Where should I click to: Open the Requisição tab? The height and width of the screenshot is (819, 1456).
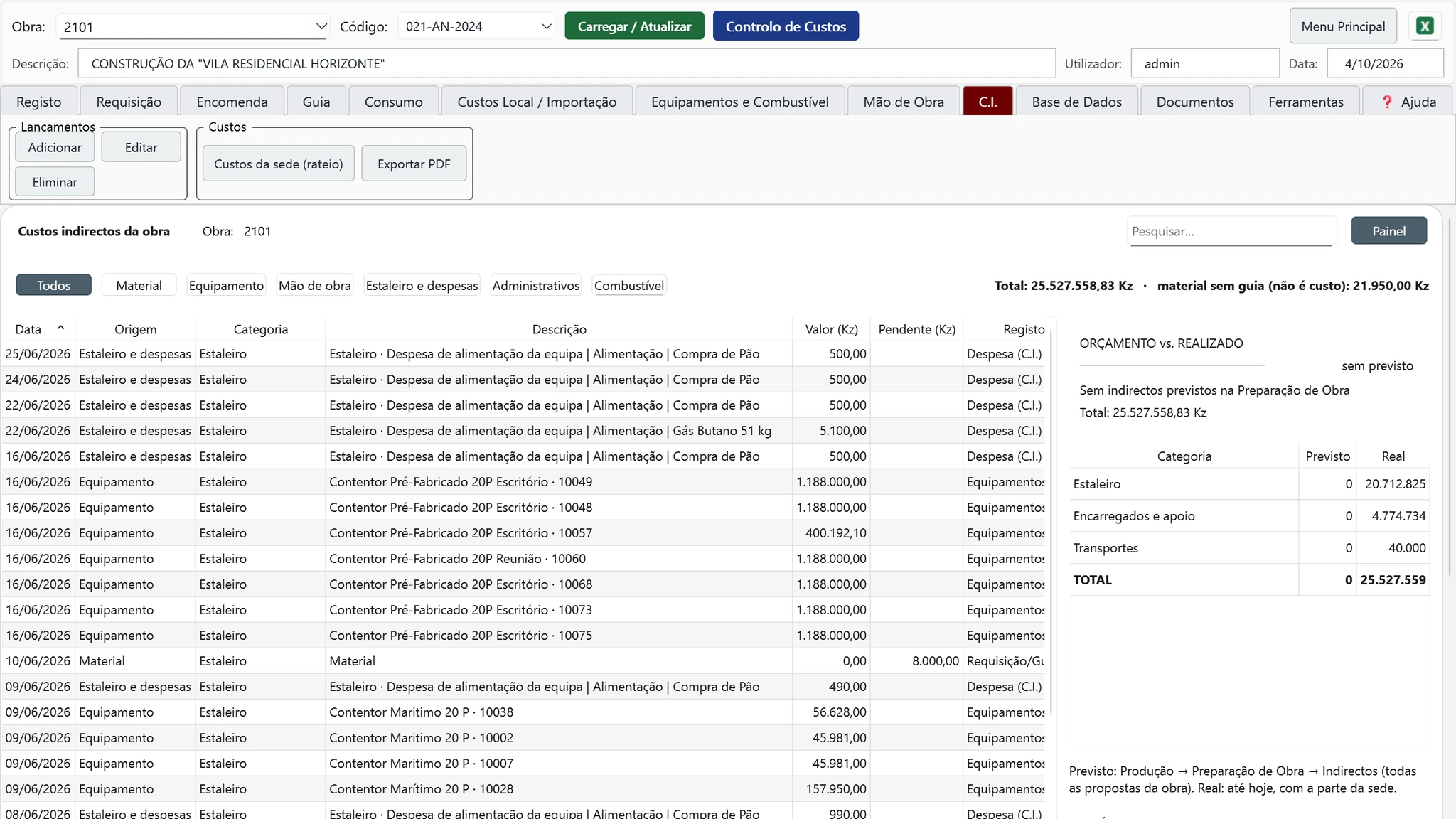[129, 102]
